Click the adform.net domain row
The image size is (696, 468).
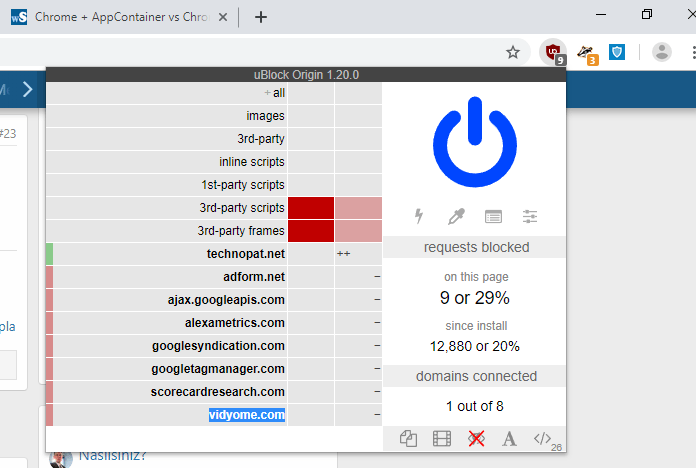pyautogui.click(x=167, y=277)
